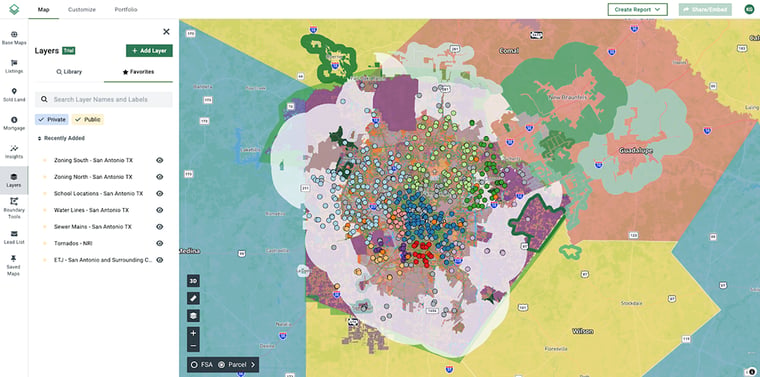Viewport: 760px width, 377px height.
Task: Focus the Search Layer Names field
Action: (x=104, y=99)
